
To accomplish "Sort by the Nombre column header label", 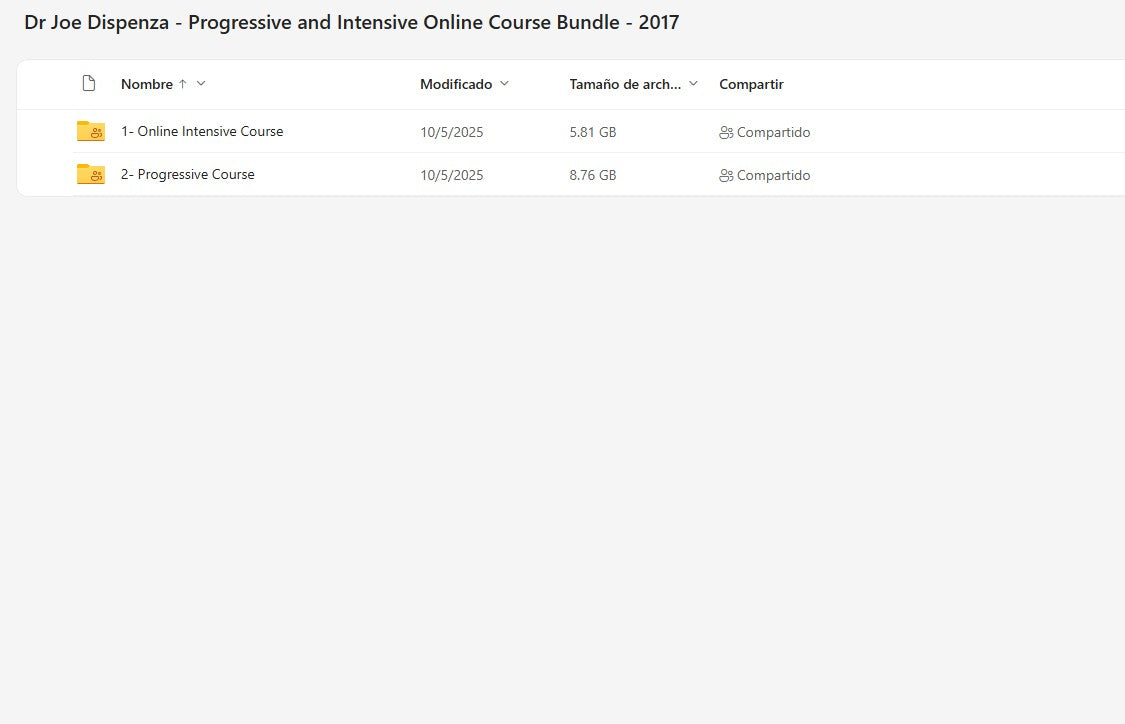I will pos(146,84).
